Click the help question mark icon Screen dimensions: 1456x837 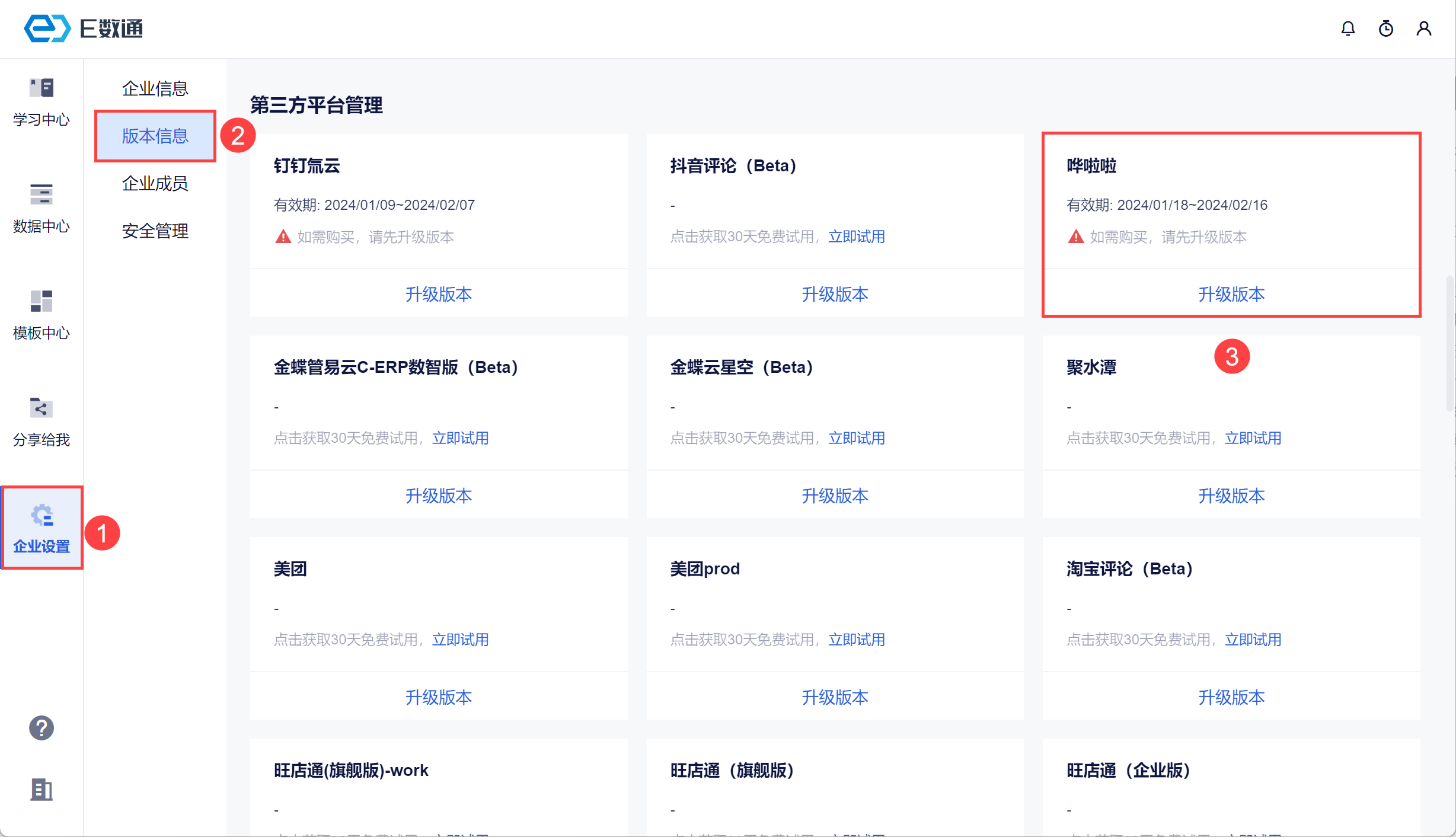[x=41, y=728]
